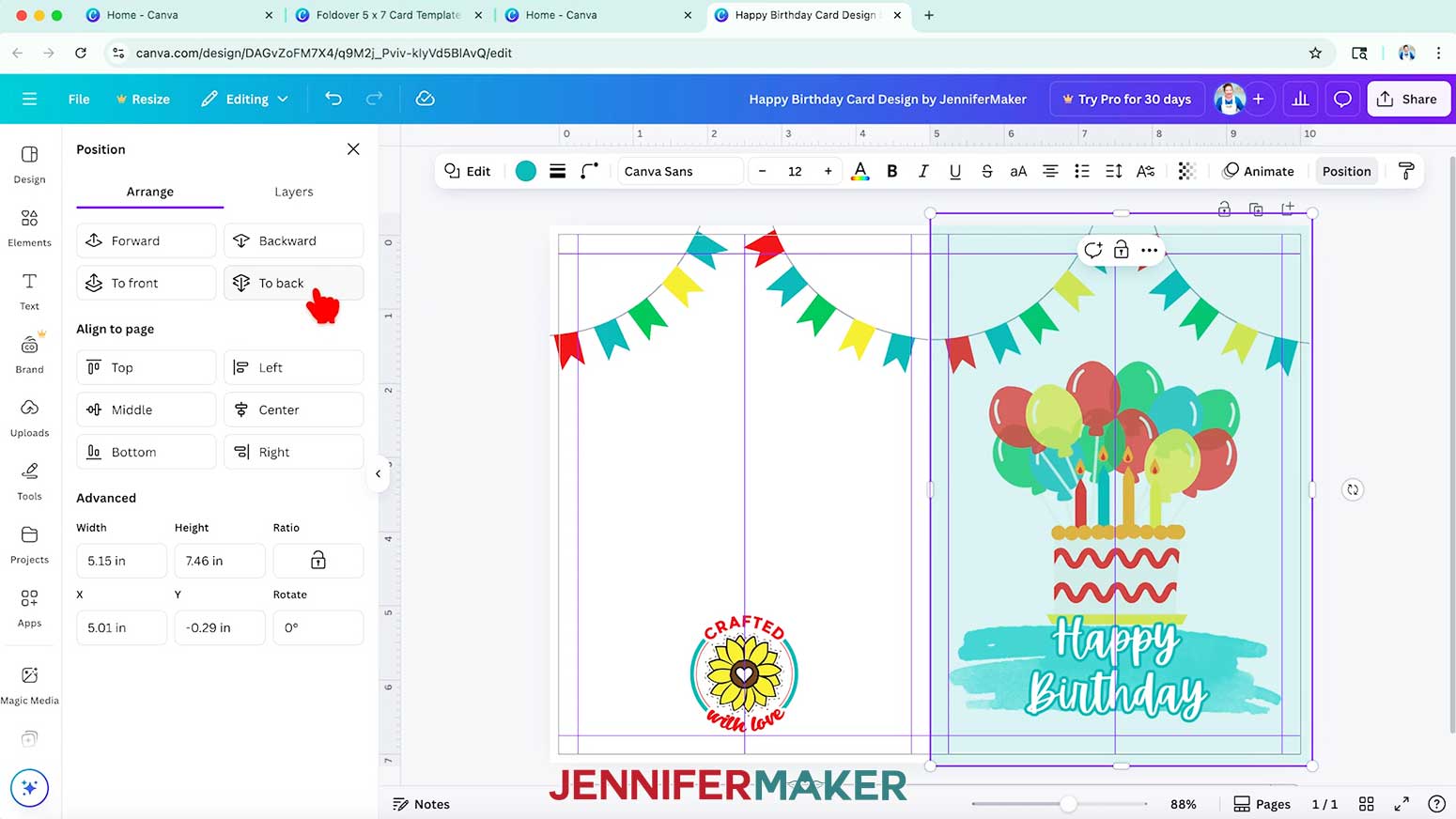Expand the Editing mode dropdown
The width and height of the screenshot is (1456, 819).
pos(245,99)
